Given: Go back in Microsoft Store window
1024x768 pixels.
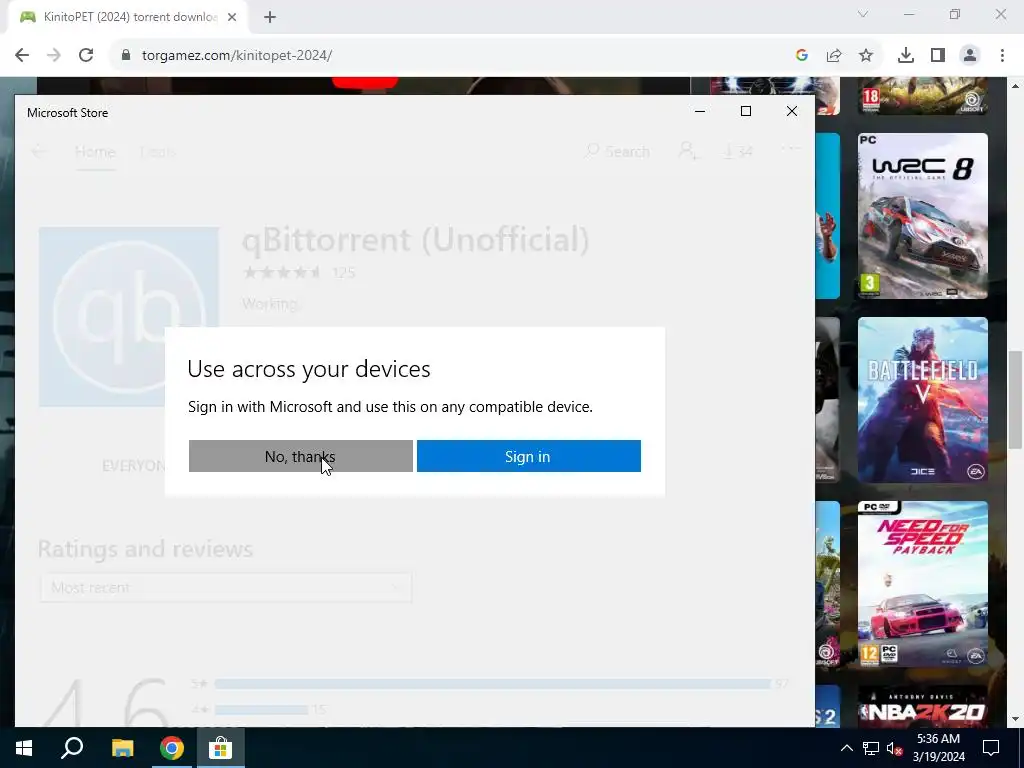Looking at the screenshot, I should (x=39, y=152).
